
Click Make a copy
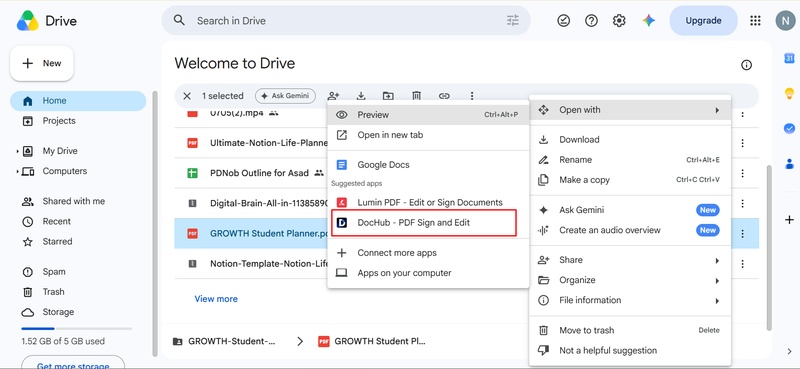click(x=630, y=180)
